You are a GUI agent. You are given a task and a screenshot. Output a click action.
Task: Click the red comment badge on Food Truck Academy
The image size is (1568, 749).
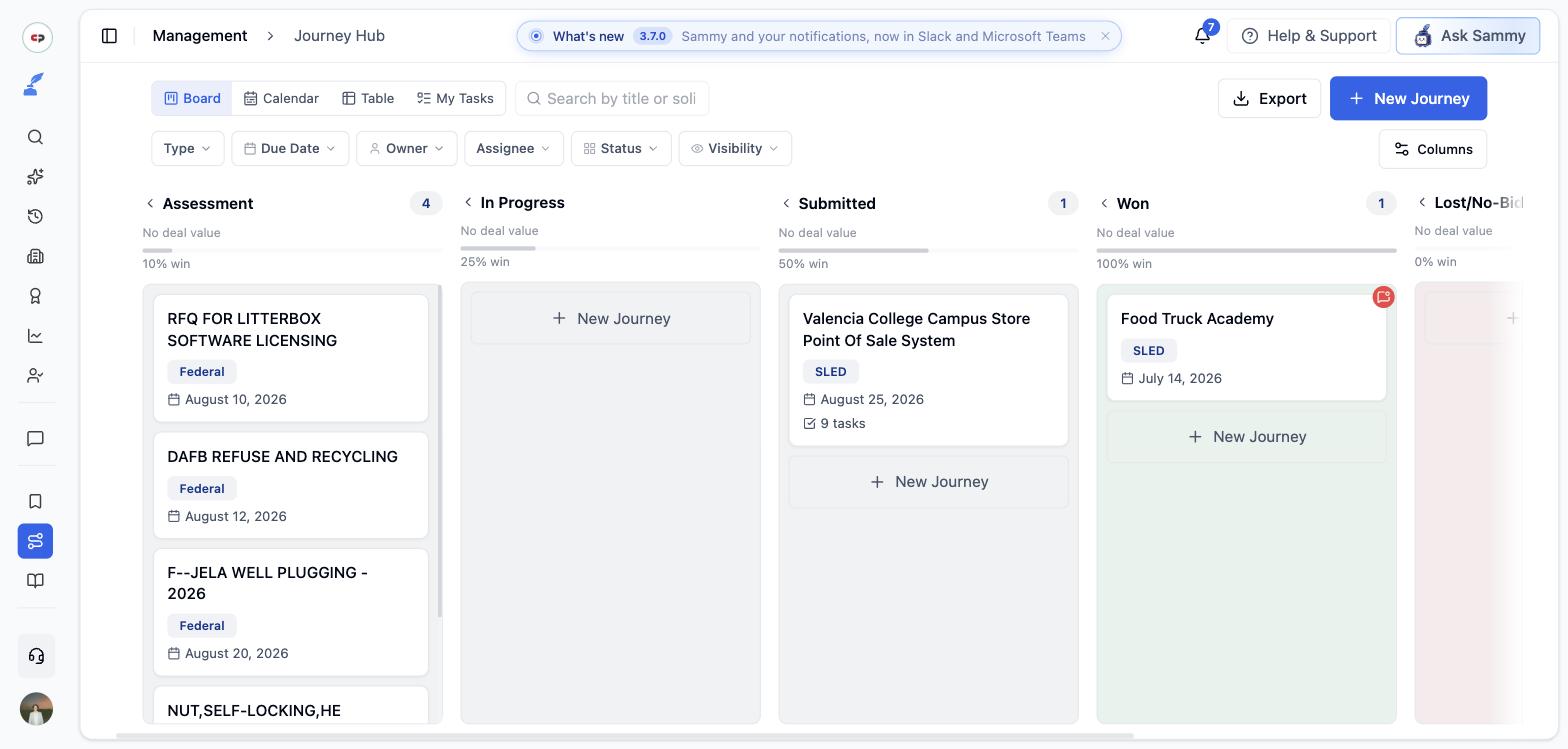click(x=1383, y=297)
